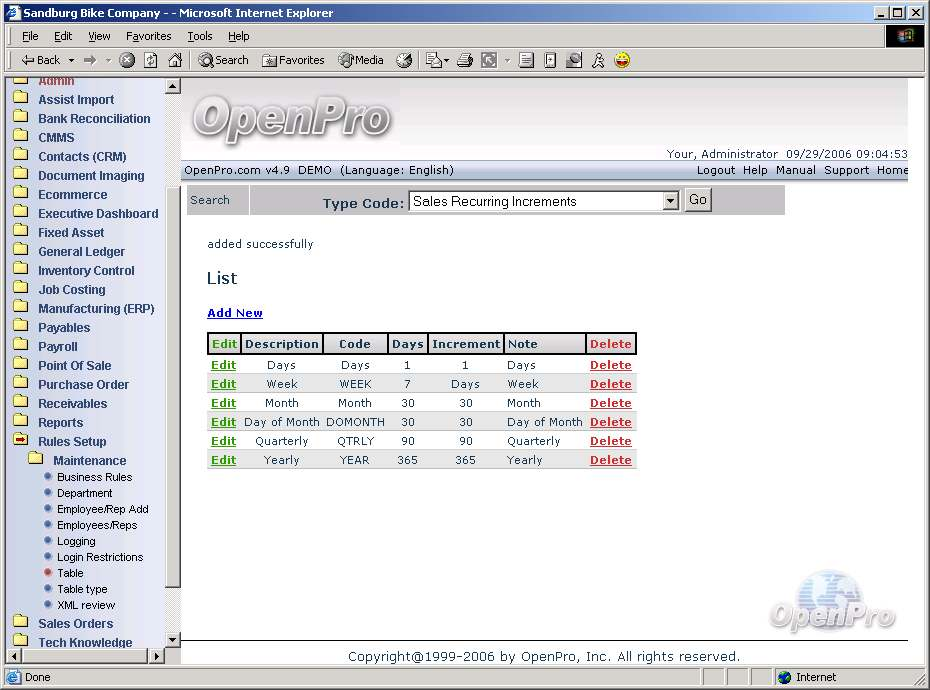Edit the Week row
930x690 pixels.
(x=223, y=384)
